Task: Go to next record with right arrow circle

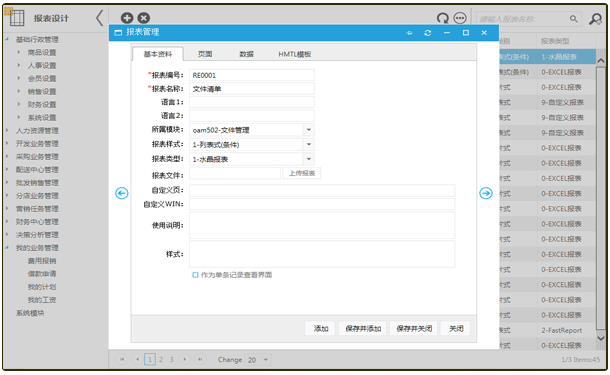Action: [486, 193]
